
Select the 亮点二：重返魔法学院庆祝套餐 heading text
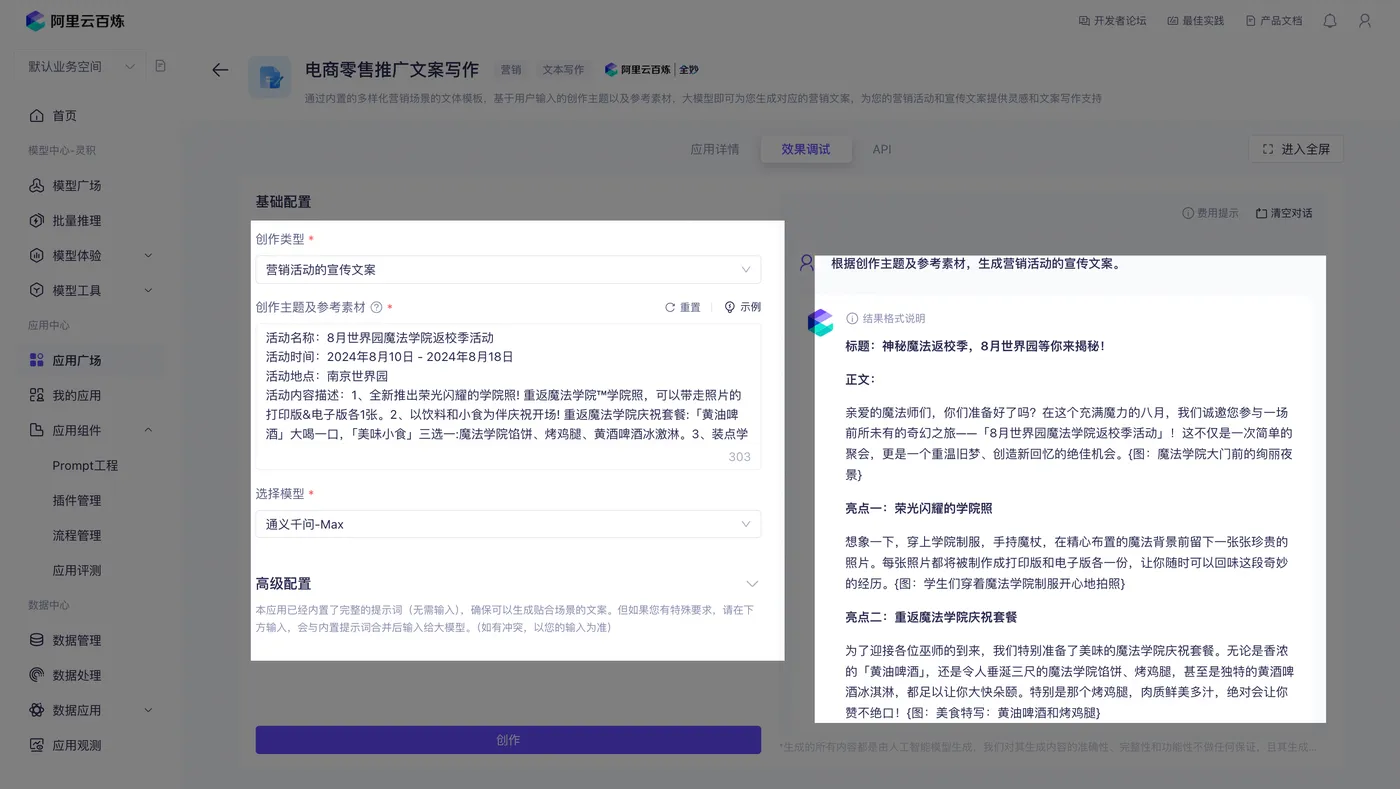[x=931, y=618]
